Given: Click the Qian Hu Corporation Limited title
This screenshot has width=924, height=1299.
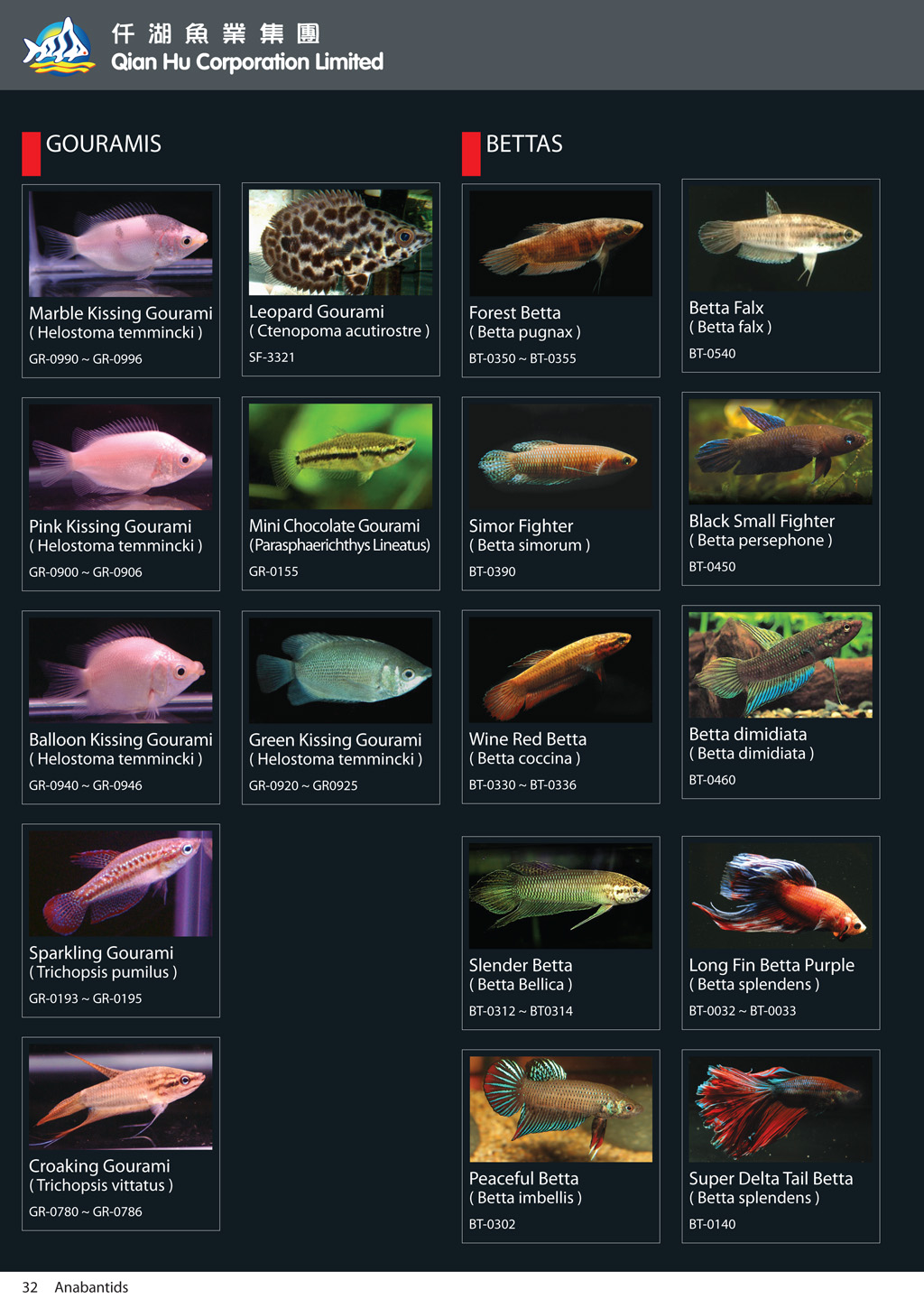Looking at the screenshot, I should coord(247,61).
